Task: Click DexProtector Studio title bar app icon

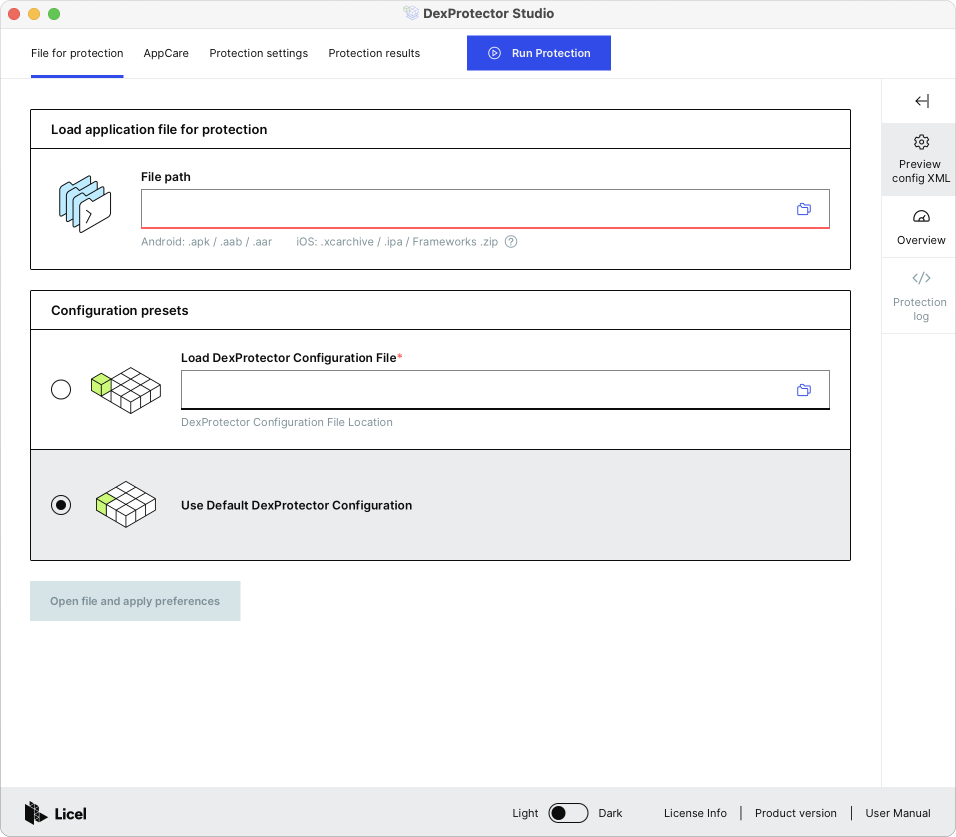Action: tap(411, 13)
